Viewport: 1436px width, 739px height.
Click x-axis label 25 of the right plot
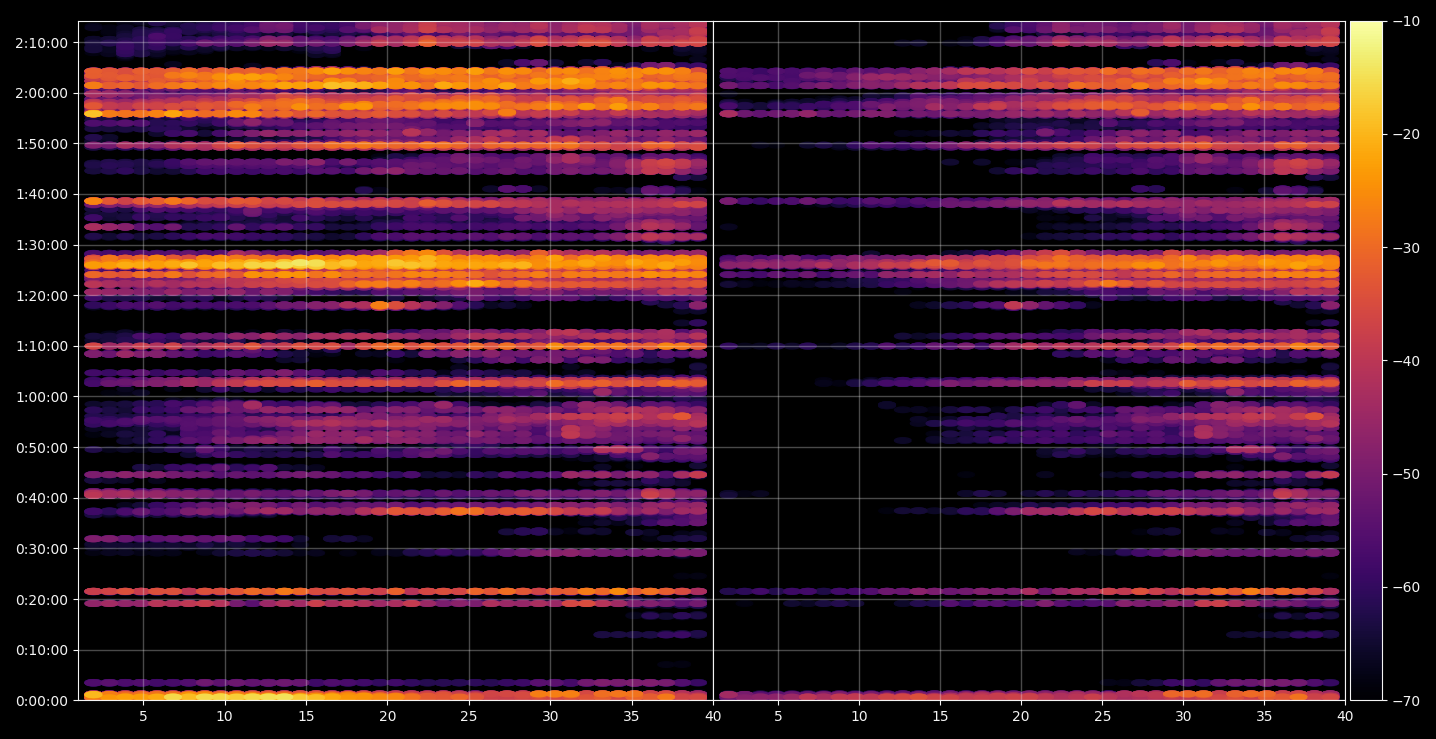[1102, 717]
